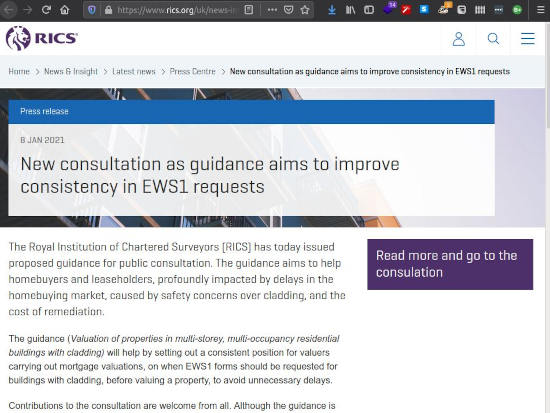Open page actions three-dot menu

pyautogui.click(x=272, y=10)
